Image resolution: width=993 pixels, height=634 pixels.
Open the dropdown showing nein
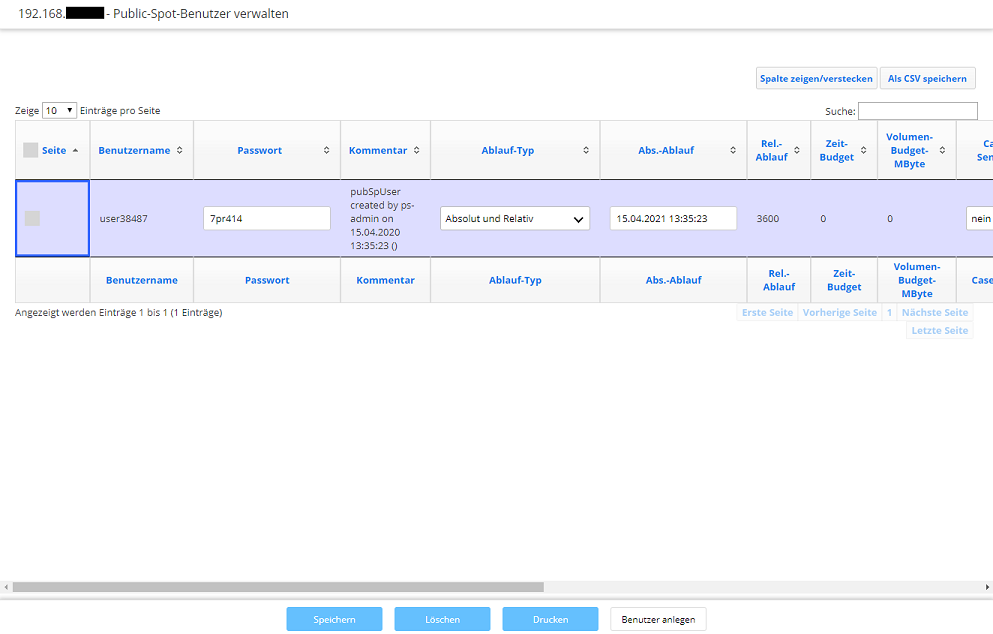point(979,219)
